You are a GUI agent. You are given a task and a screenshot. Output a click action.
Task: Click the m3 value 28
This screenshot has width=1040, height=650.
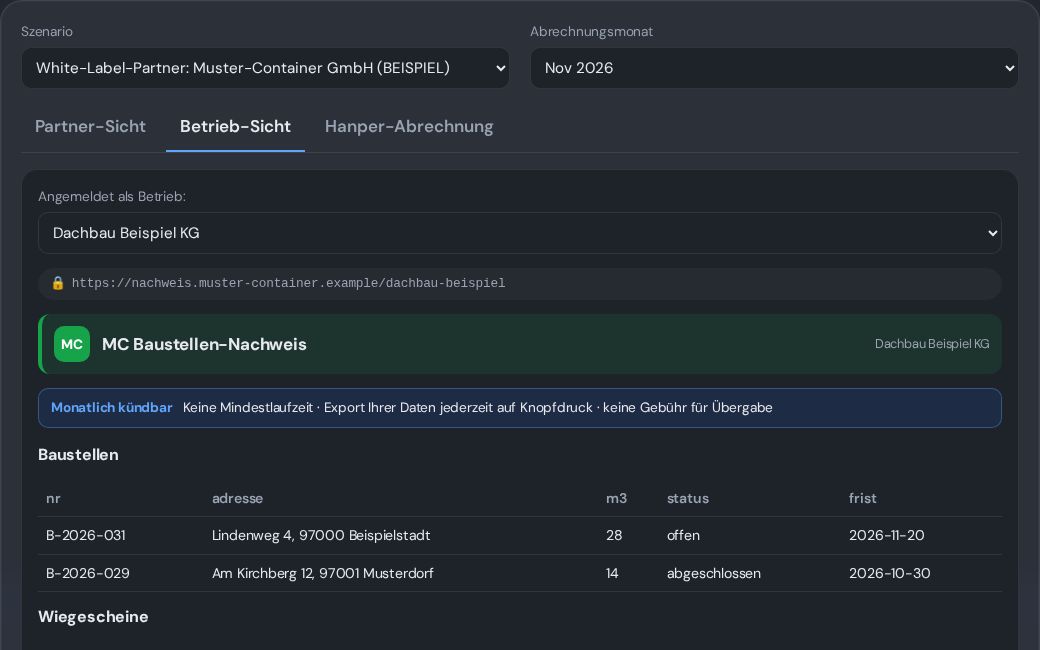(614, 535)
